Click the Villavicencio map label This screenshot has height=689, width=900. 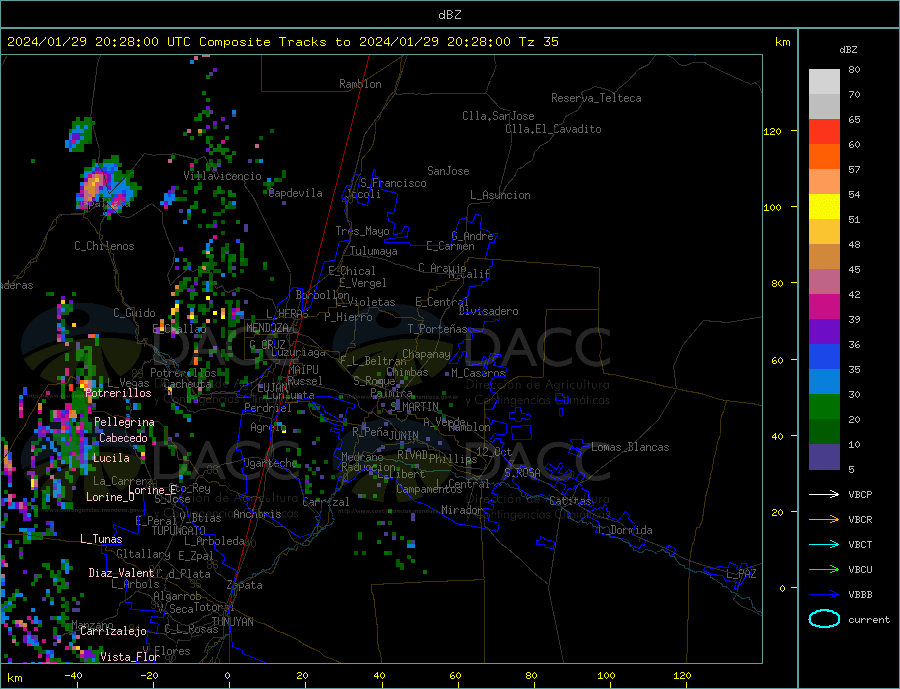coord(223,176)
